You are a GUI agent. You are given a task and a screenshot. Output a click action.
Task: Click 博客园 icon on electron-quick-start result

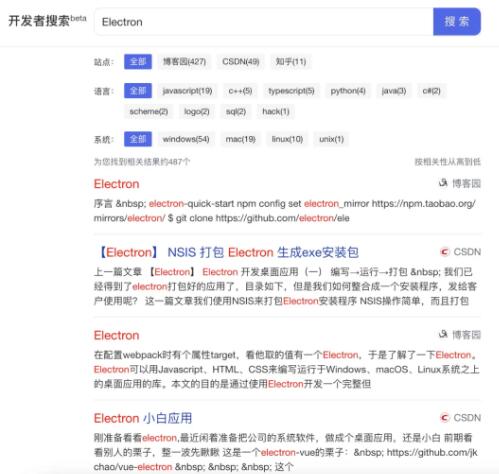click(x=443, y=183)
